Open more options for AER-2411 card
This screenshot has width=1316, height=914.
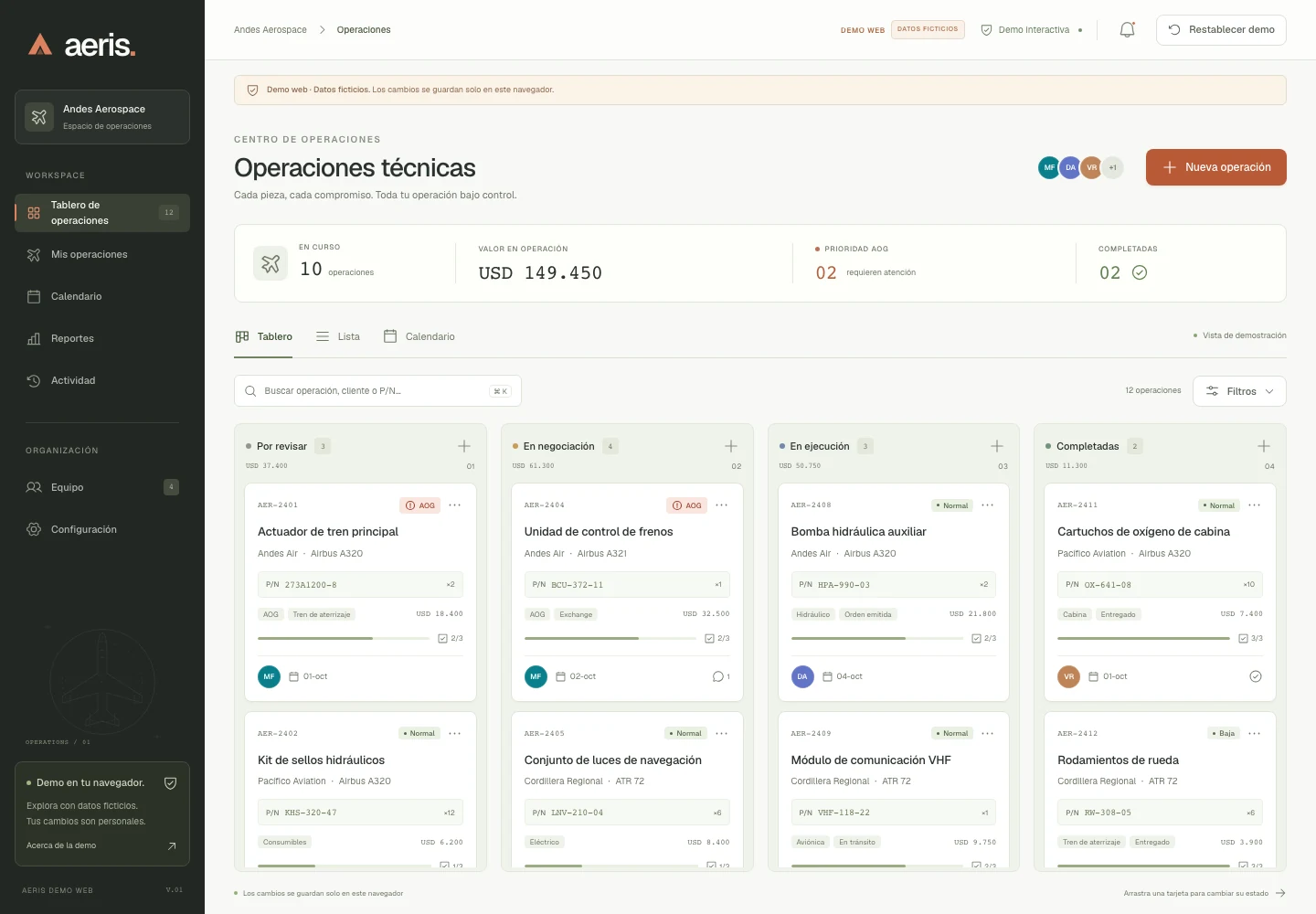(x=1255, y=505)
